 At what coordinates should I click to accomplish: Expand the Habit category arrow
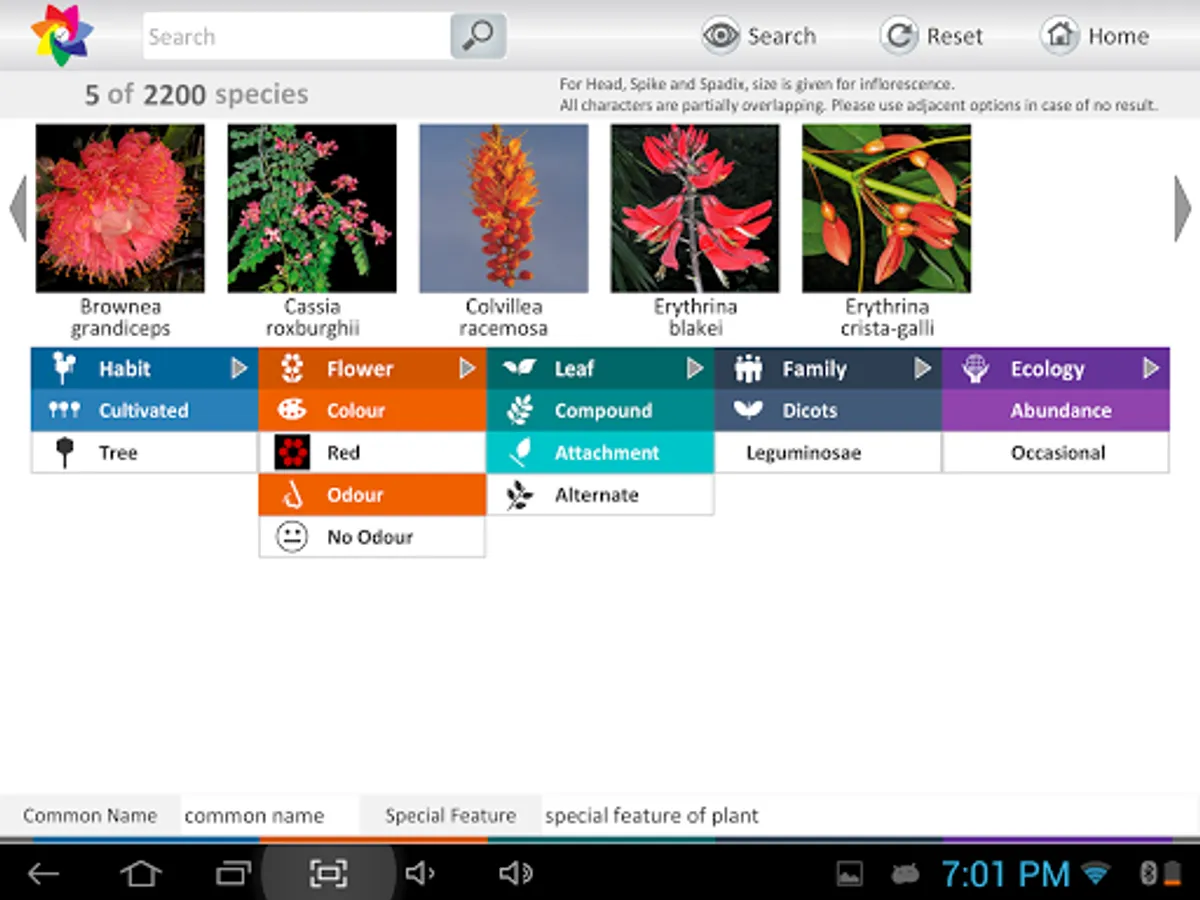pos(239,369)
